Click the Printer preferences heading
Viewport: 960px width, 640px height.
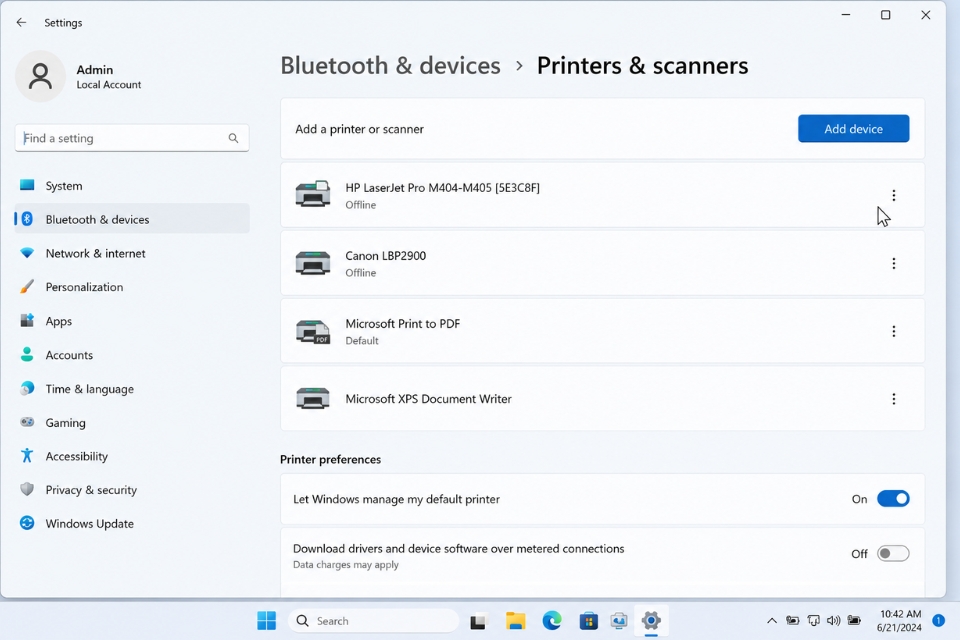click(x=331, y=459)
